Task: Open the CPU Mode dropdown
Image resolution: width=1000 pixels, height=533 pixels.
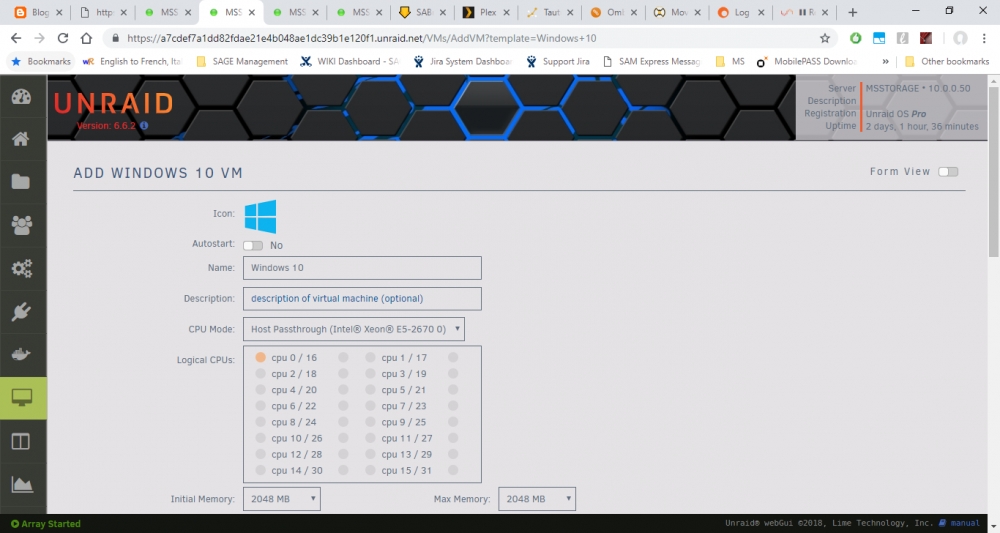Action: point(353,329)
